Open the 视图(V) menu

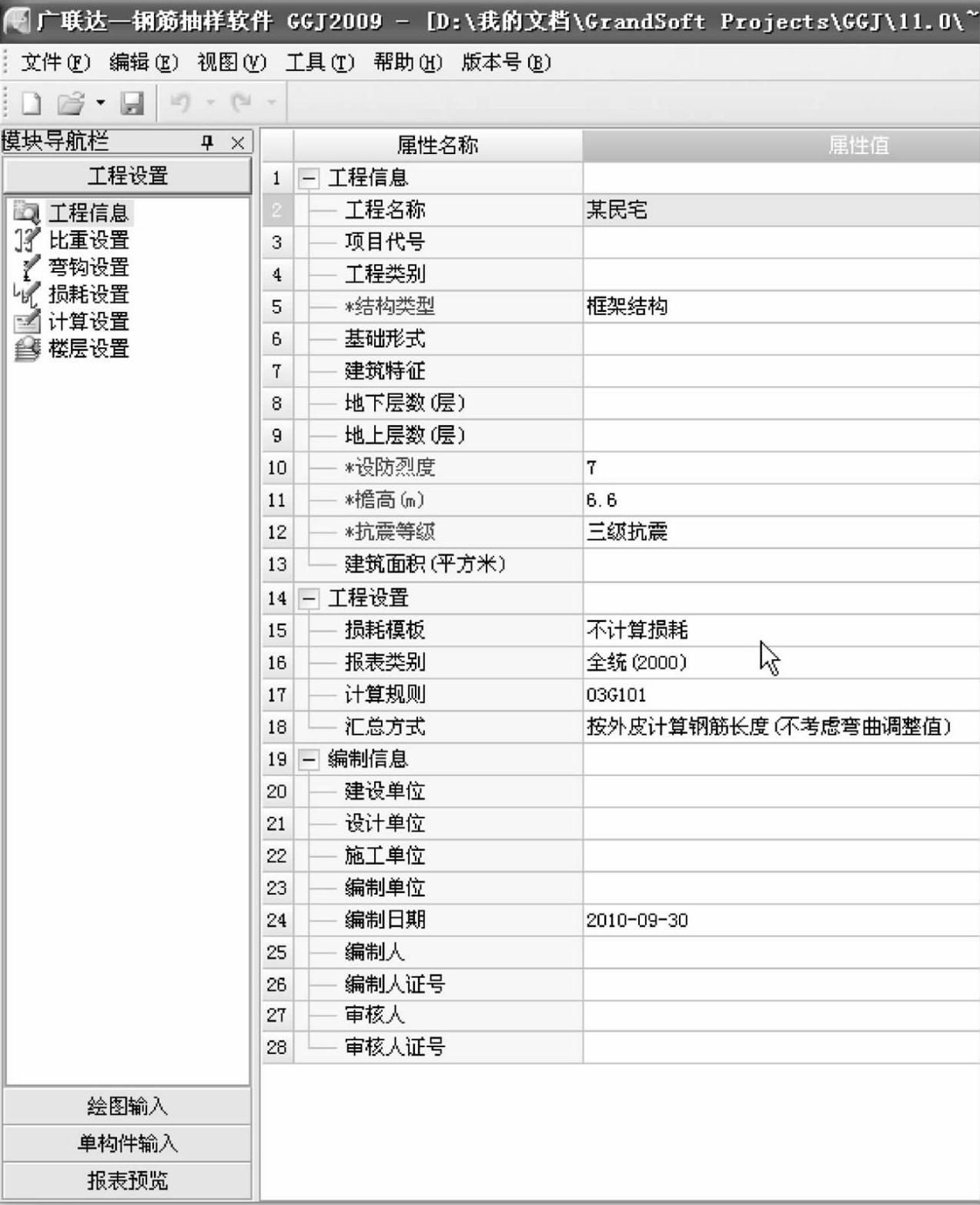(232, 62)
